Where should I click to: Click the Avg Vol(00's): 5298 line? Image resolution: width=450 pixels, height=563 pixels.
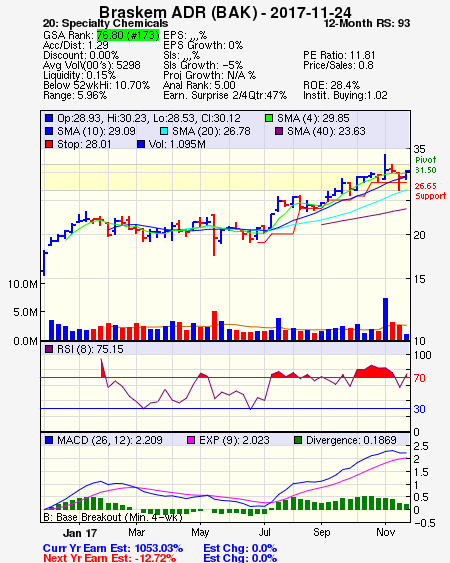tap(92, 65)
